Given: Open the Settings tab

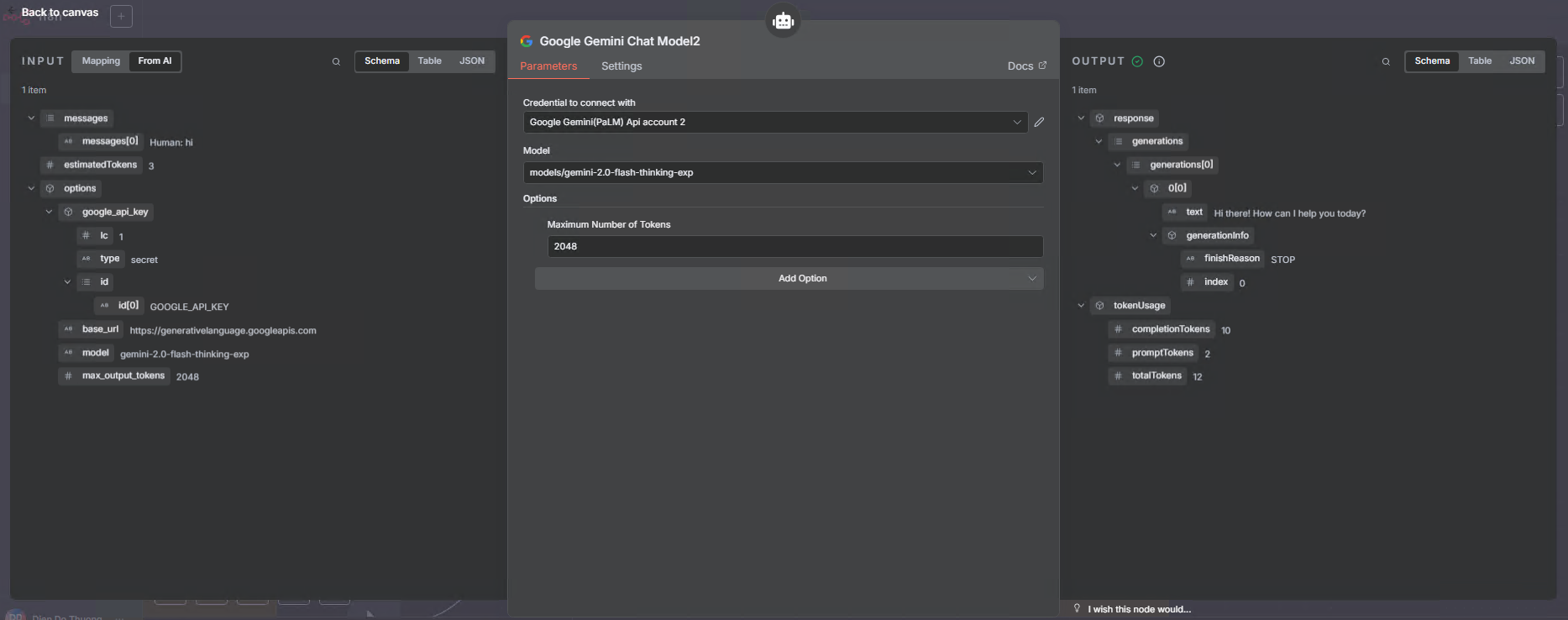Looking at the screenshot, I should pyautogui.click(x=621, y=66).
